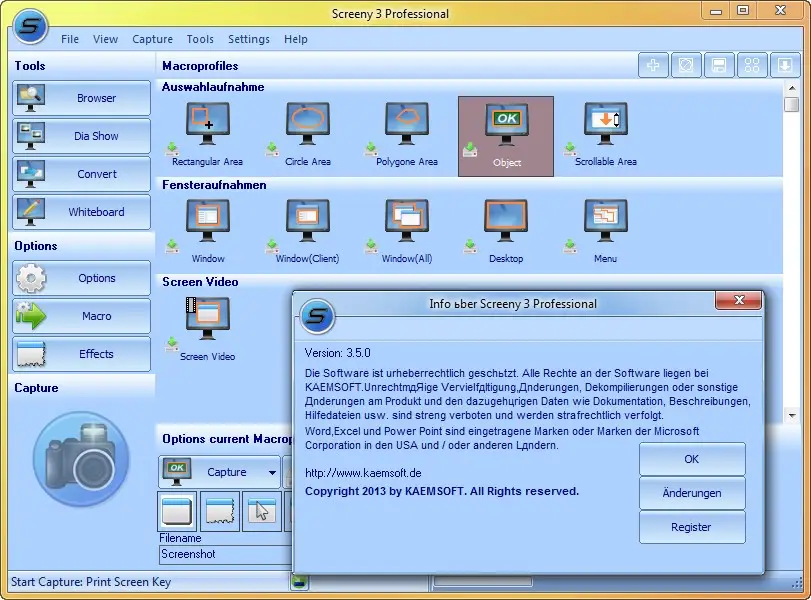This screenshot has width=811, height=600.
Task: Open the Macro settings button
Action: pyautogui.click(x=82, y=316)
